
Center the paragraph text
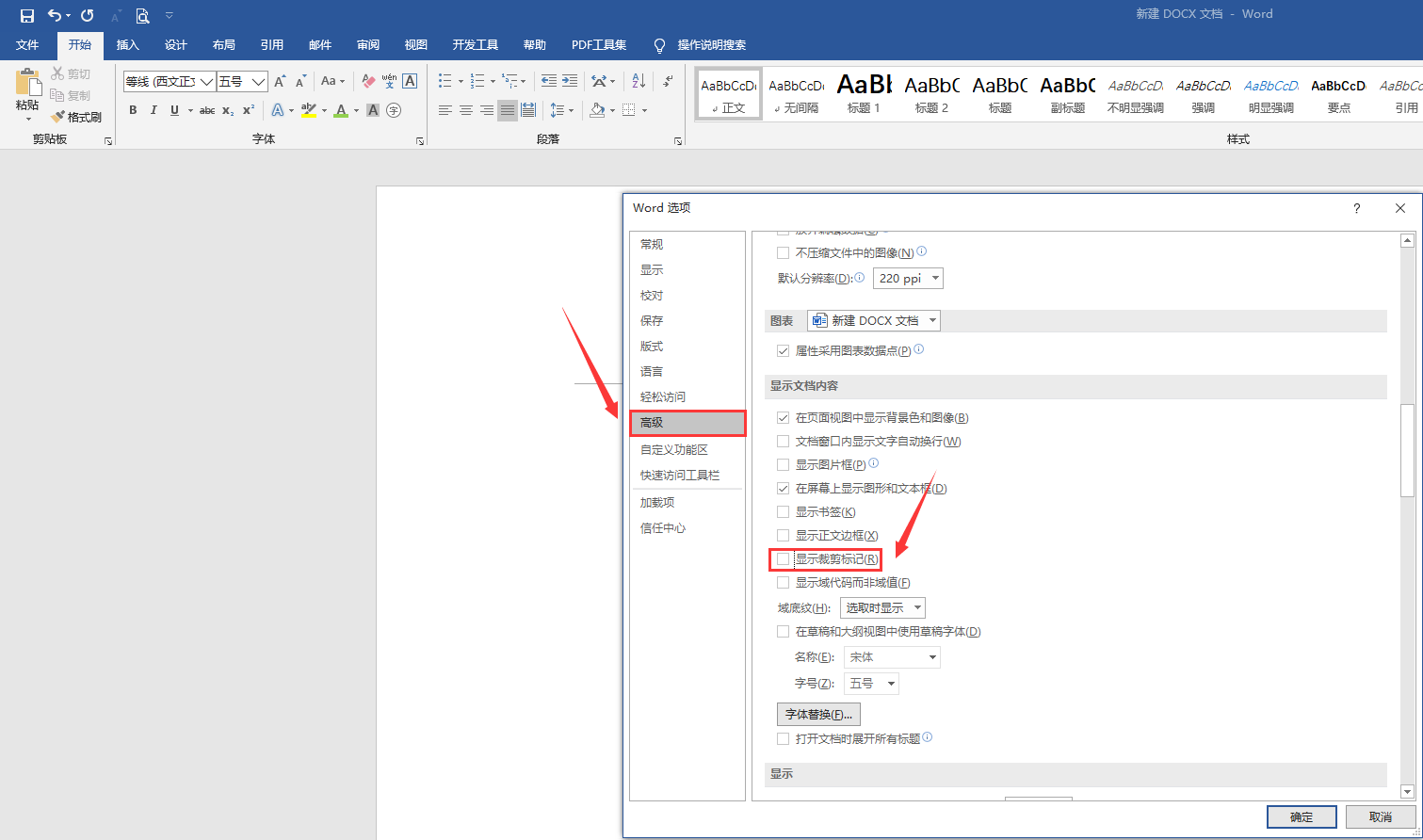coord(466,110)
